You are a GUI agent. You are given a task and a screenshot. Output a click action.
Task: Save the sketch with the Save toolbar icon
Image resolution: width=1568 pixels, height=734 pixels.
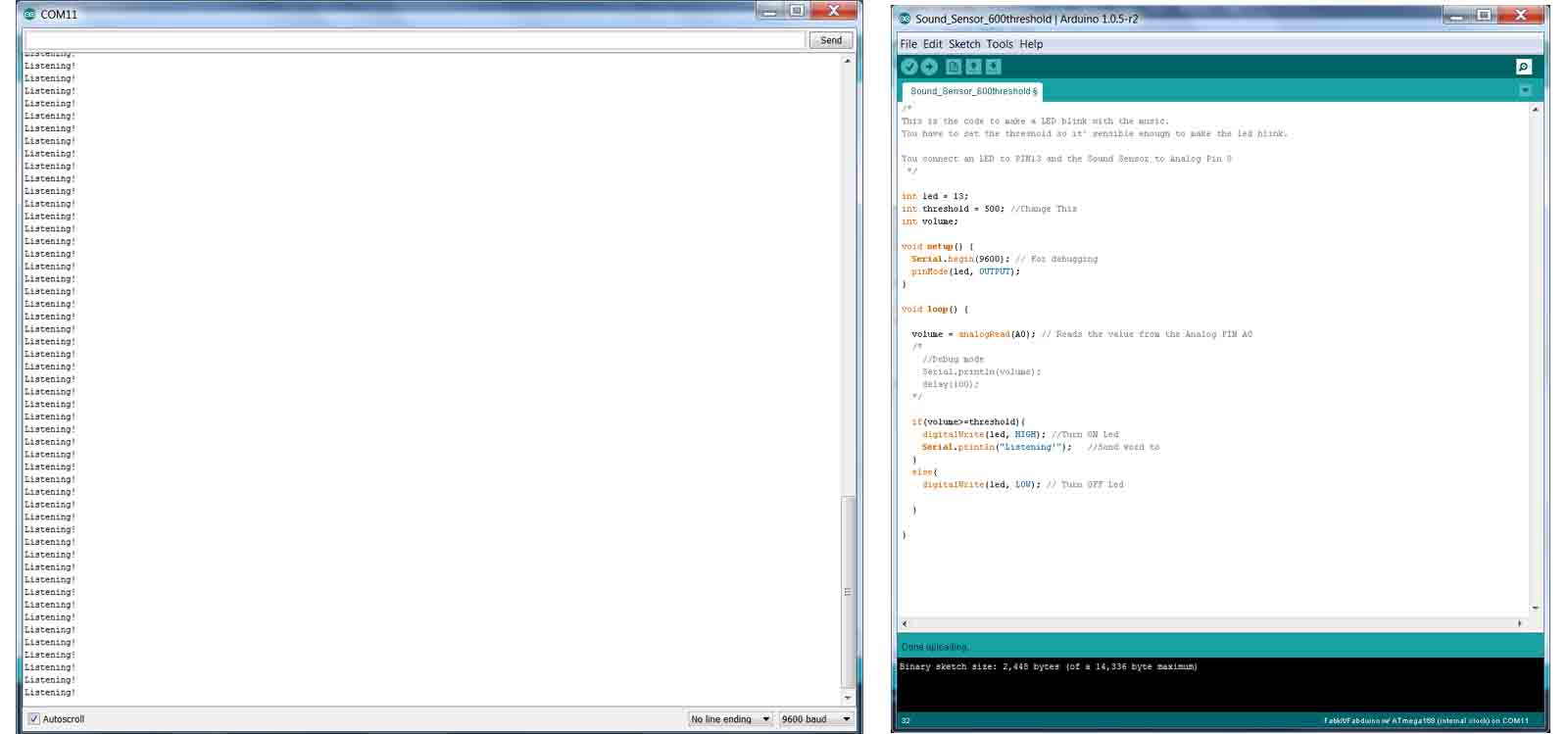click(x=993, y=67)
